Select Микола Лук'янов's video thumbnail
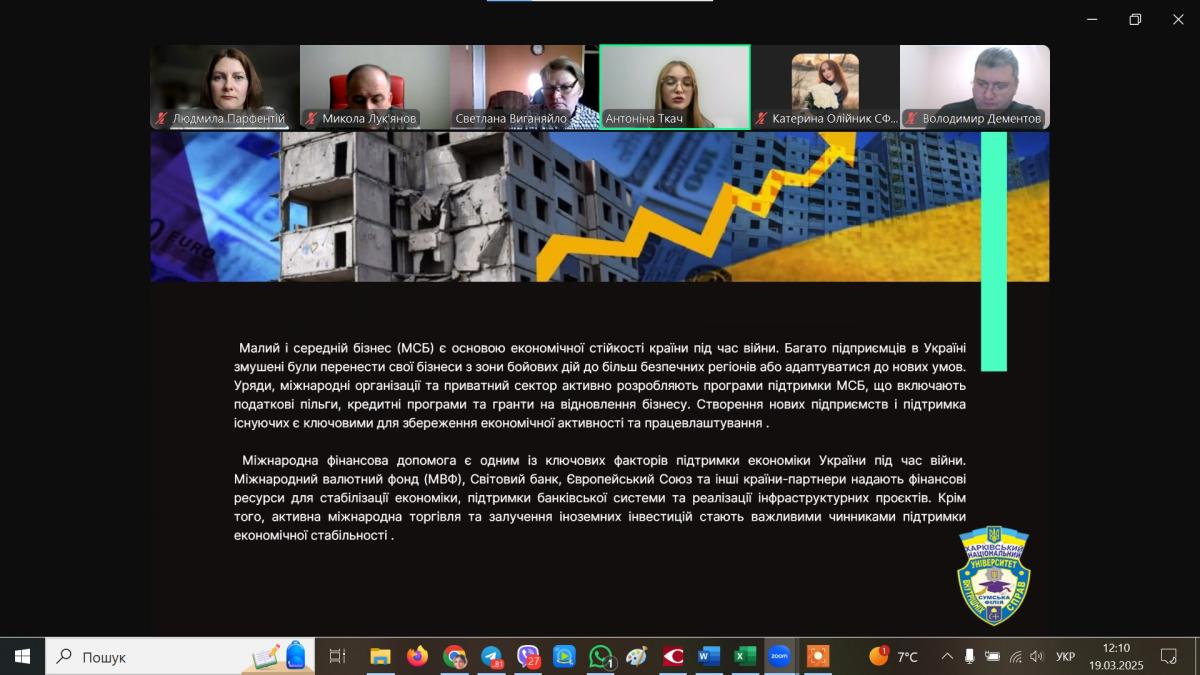The image size is (1200, 675). click(375, 87)
